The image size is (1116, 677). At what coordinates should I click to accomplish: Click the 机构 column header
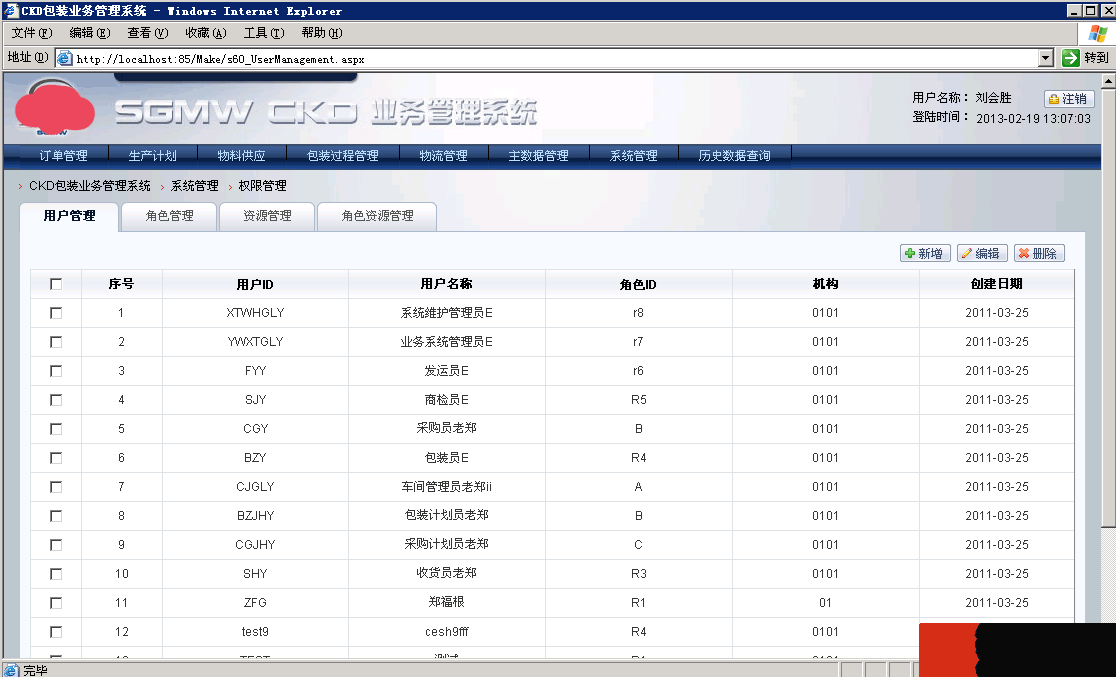(826, 284)
